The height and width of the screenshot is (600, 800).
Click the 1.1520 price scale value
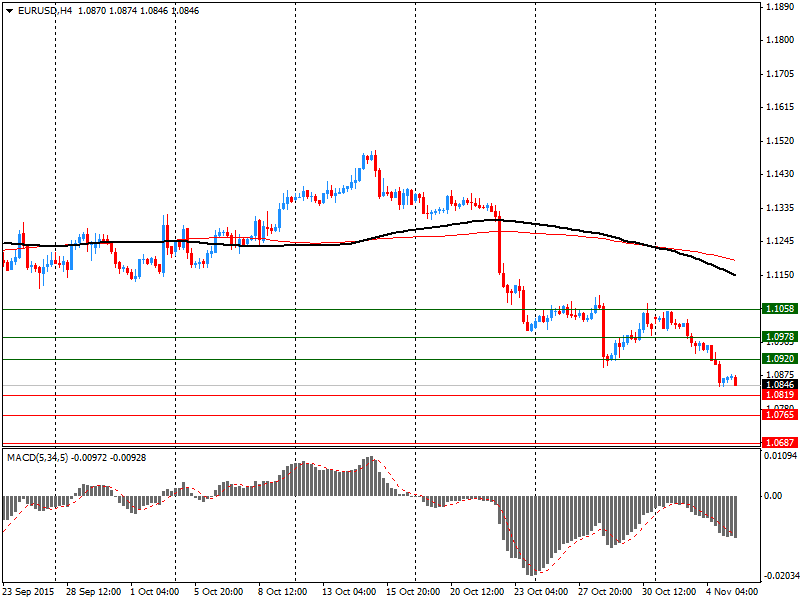tap(780, 141)
